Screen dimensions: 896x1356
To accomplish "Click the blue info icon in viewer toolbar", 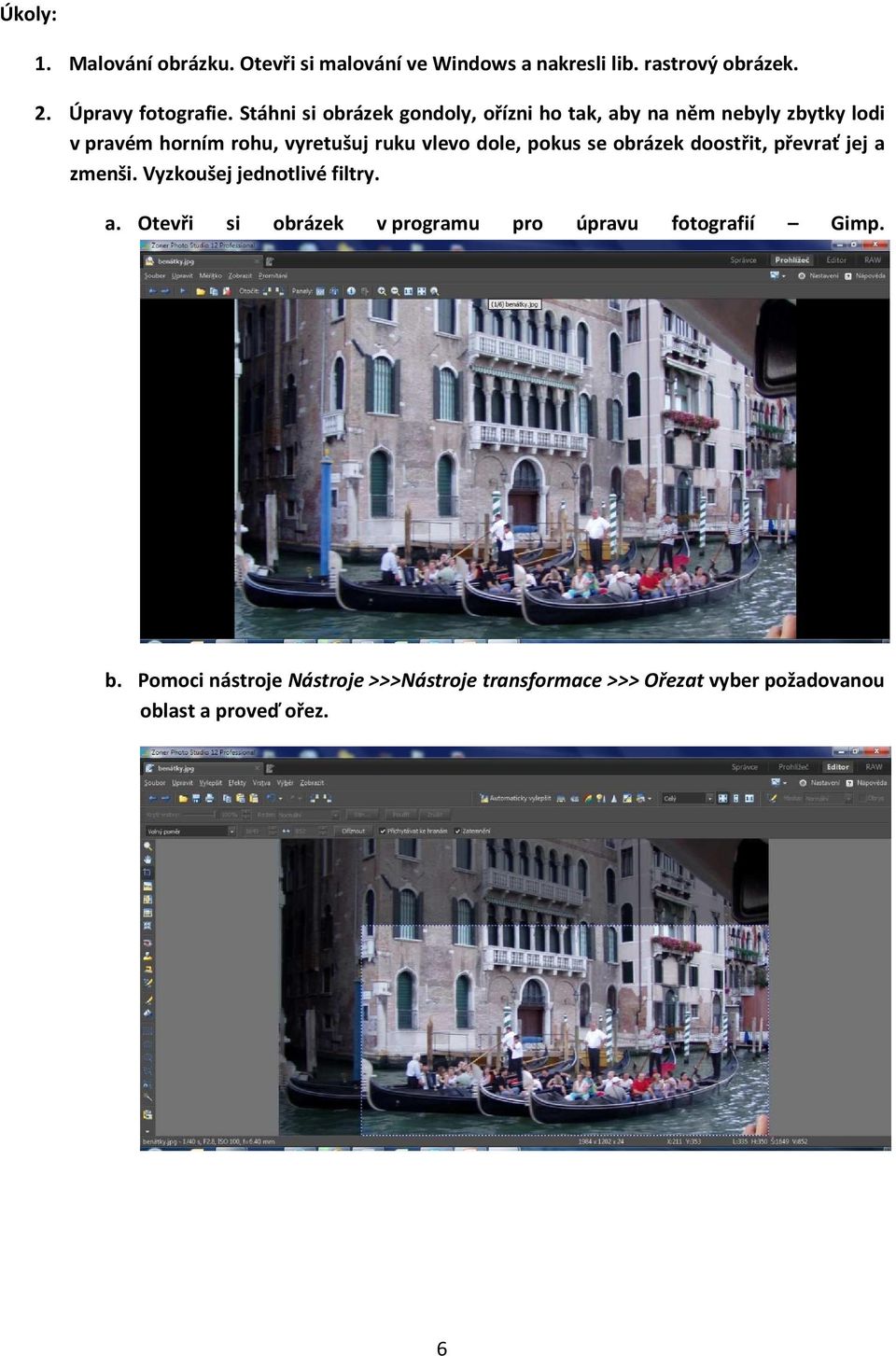I will (x=351, y=291).
